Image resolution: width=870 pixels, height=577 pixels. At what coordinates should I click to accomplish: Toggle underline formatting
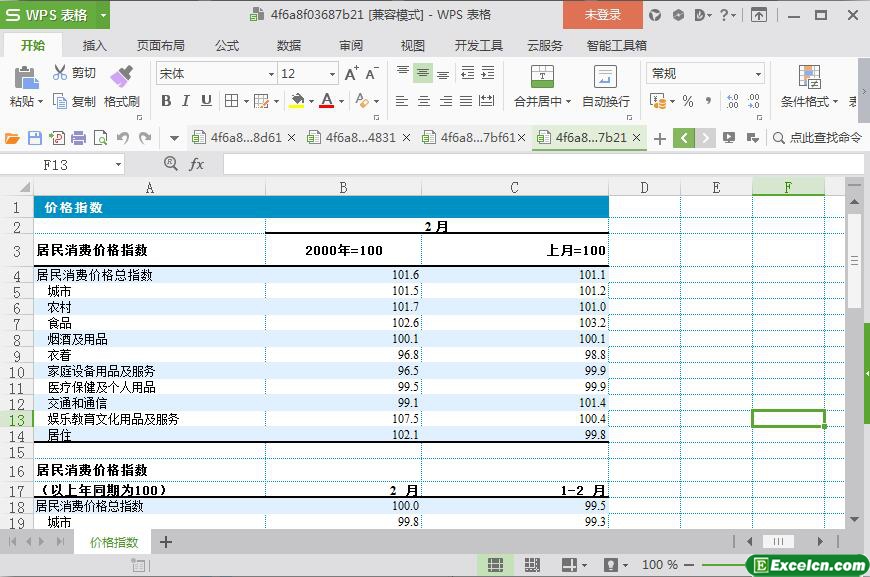(206, 101)
